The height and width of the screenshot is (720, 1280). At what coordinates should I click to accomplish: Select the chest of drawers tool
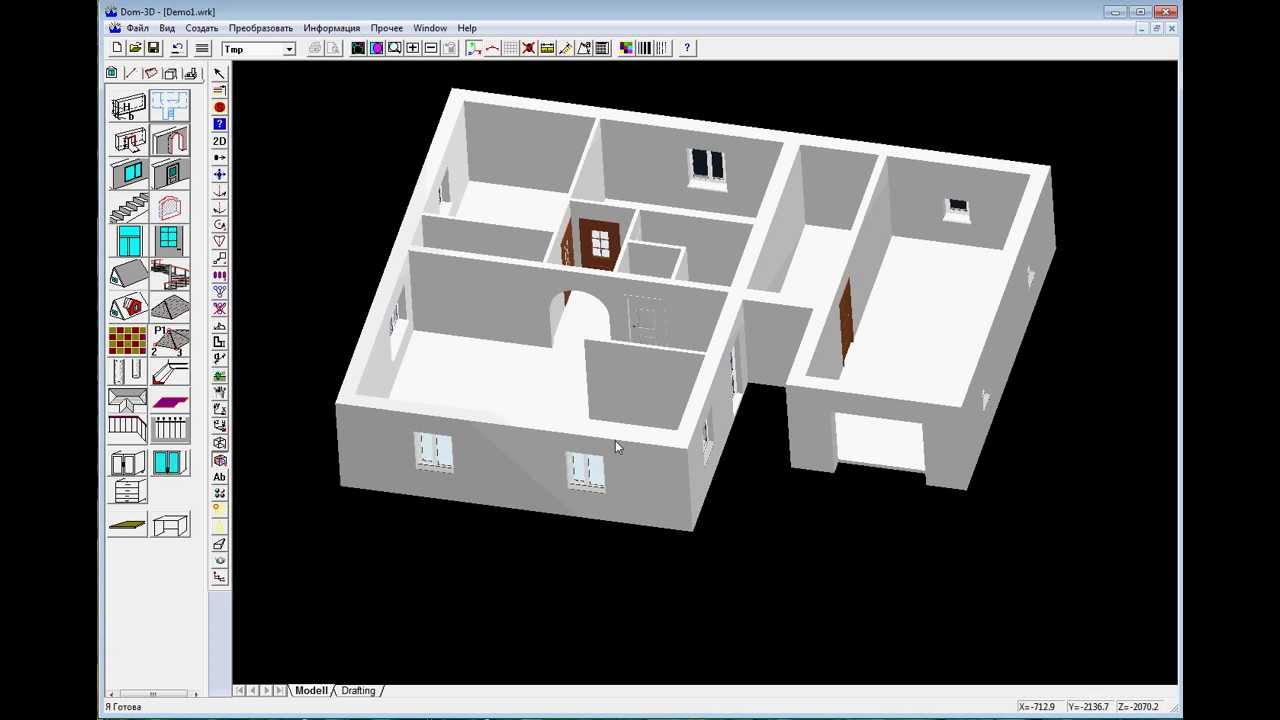pyautogui.click(x=128, y=492)
